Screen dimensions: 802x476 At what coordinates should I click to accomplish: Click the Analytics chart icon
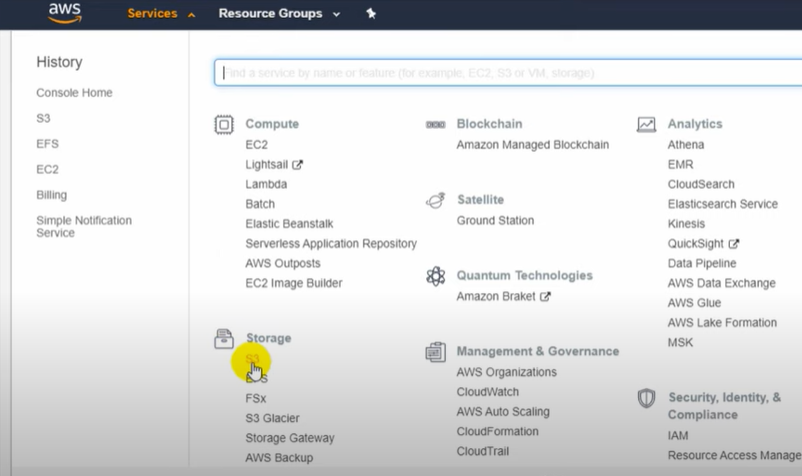[647, 125]
